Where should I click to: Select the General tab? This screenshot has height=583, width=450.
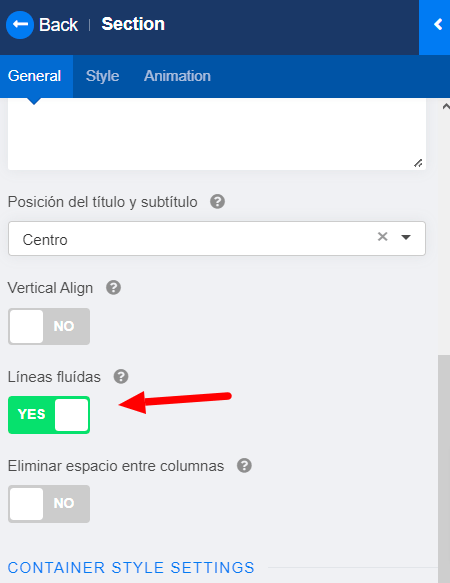pos(34,76)
